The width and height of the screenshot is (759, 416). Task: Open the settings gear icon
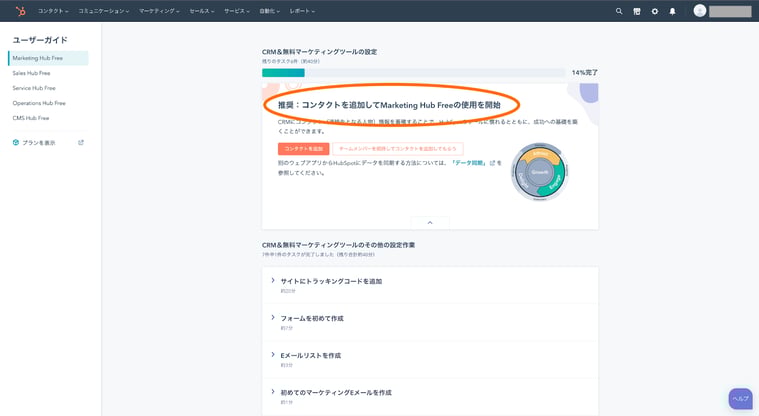(x=654, y=11)
